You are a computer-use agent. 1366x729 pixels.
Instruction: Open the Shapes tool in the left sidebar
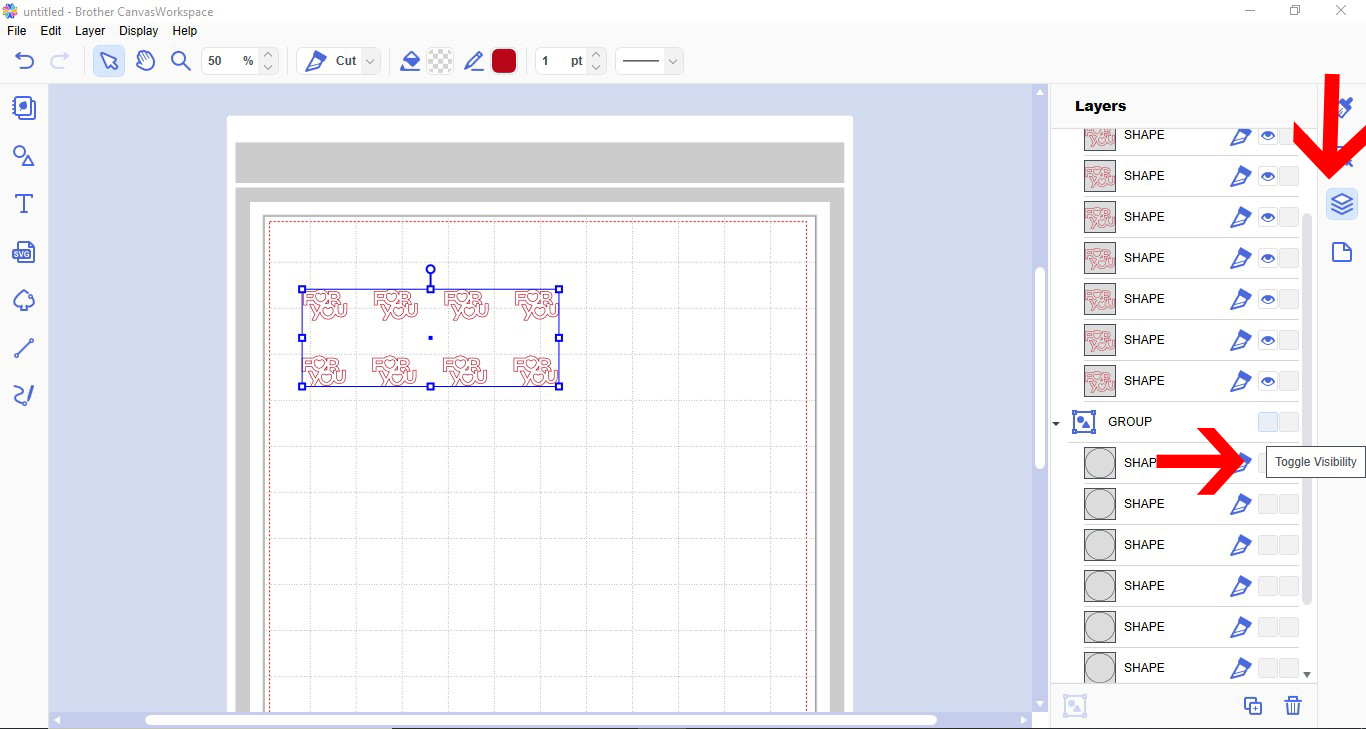click(x=24, y=155)
